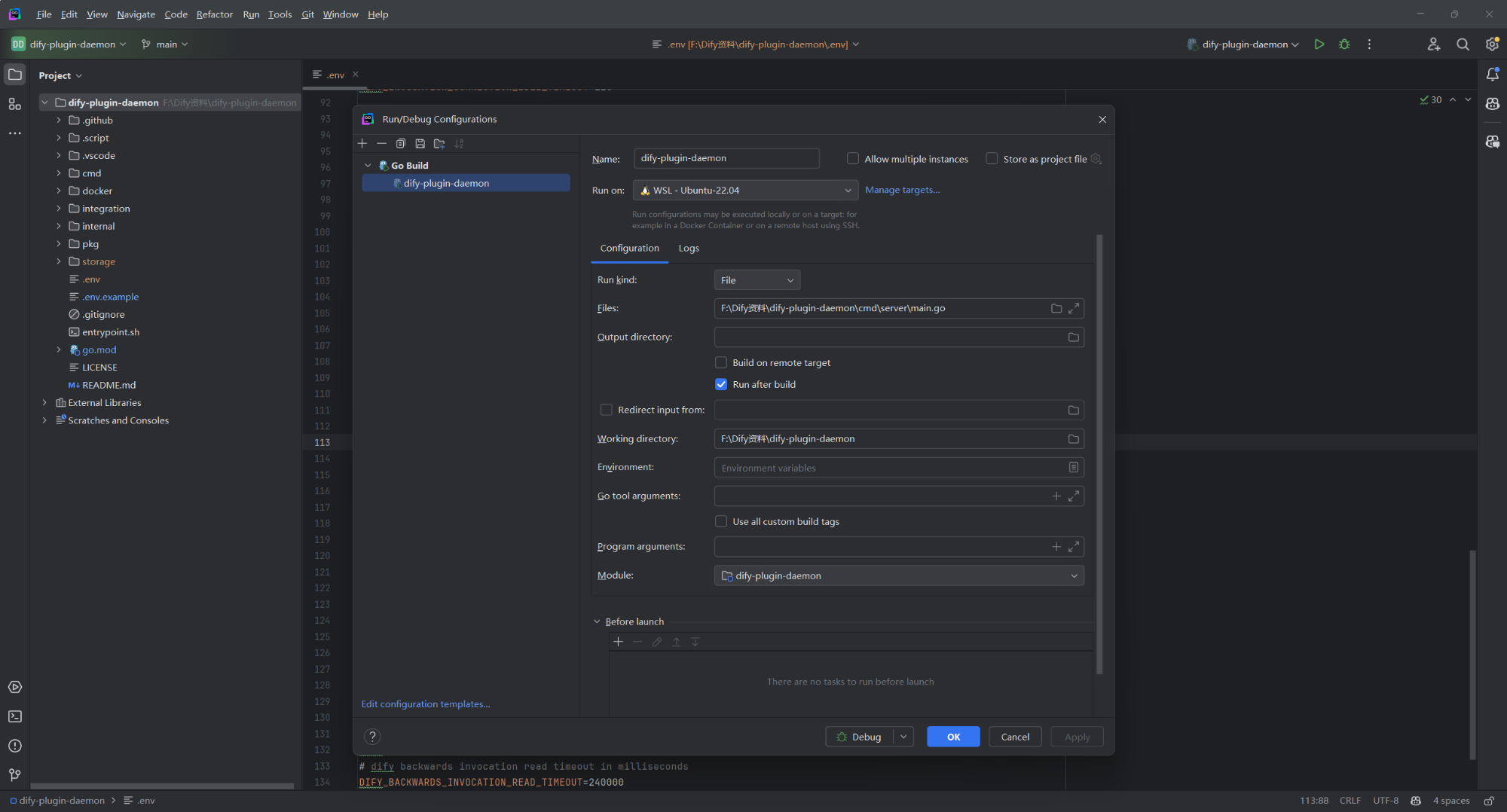The width and height of the screenshot is (1507, 812).
Task: Open the Run on target dropdown
Action: click(x=745, y=190)
